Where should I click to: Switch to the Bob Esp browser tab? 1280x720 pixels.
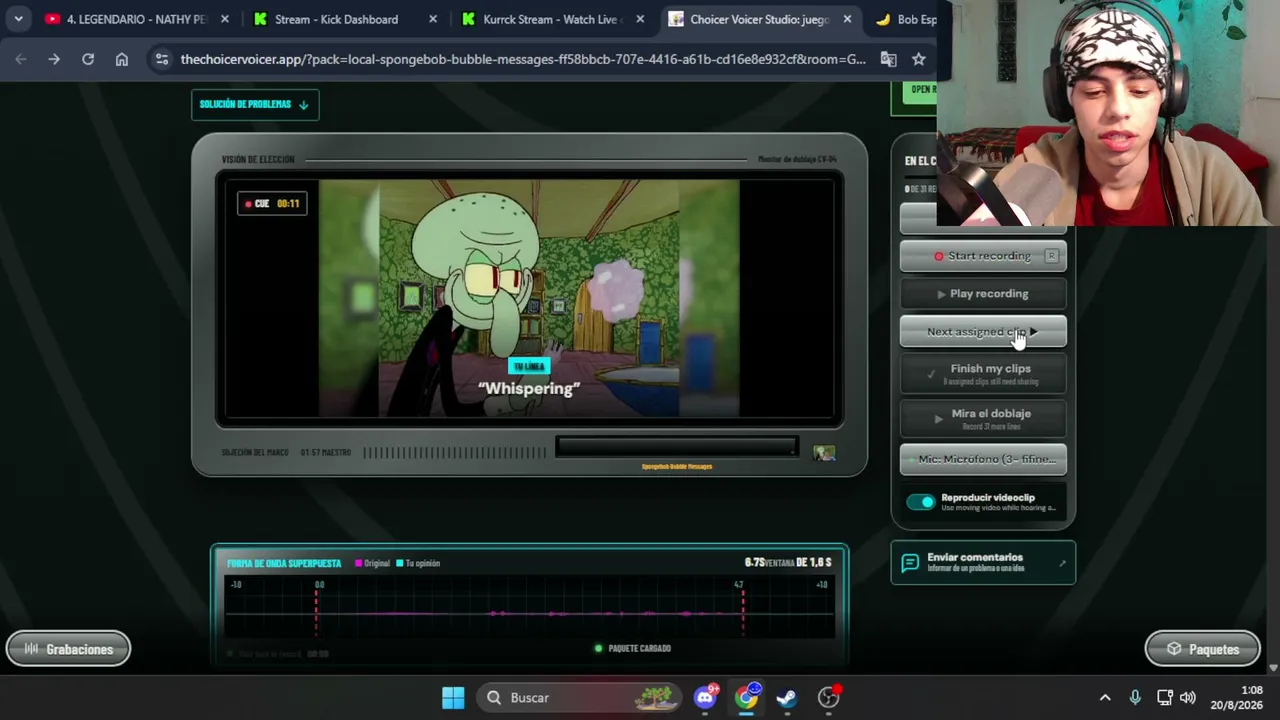[905, 19]
